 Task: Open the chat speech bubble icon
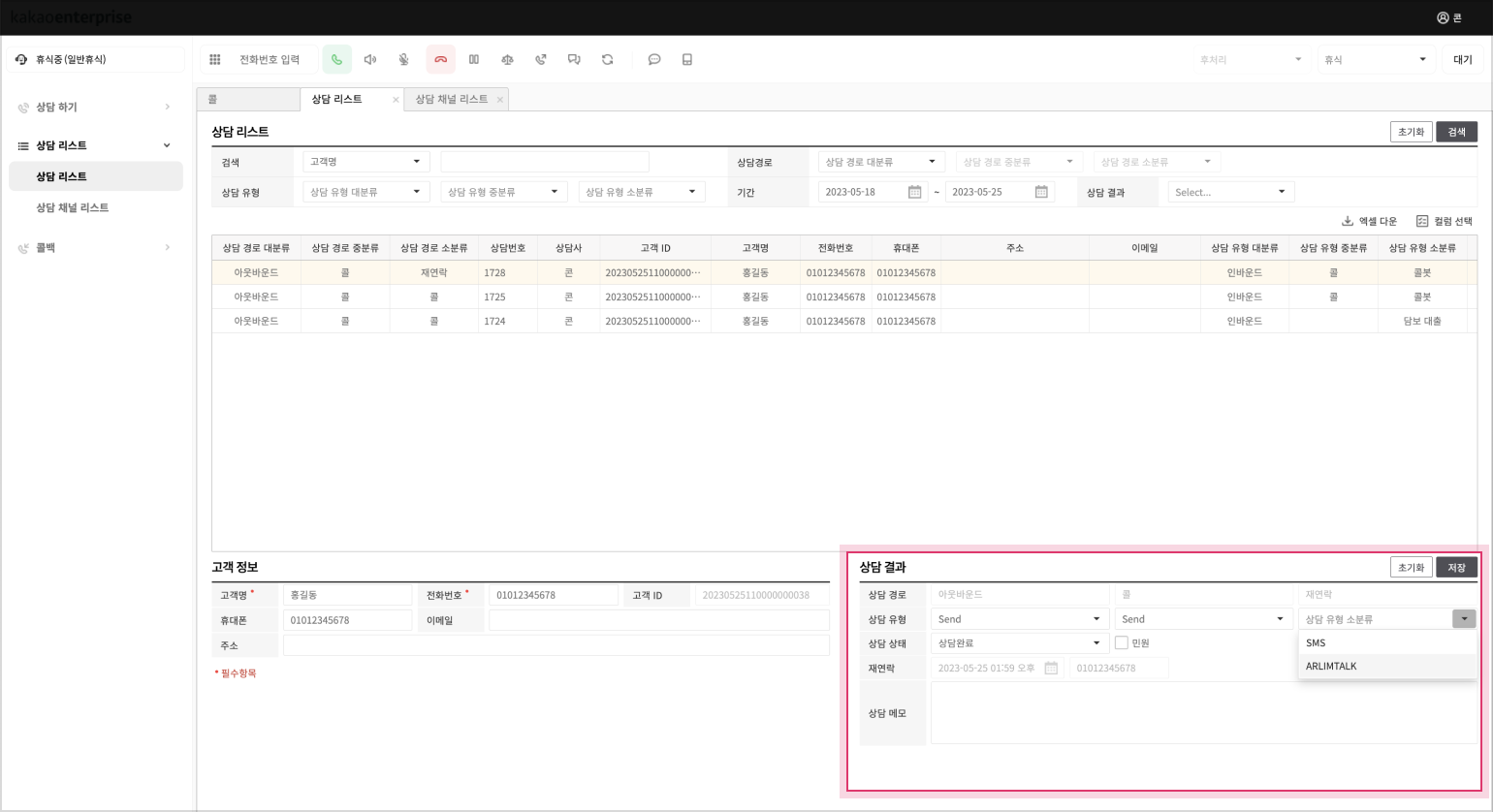[654, 60]
